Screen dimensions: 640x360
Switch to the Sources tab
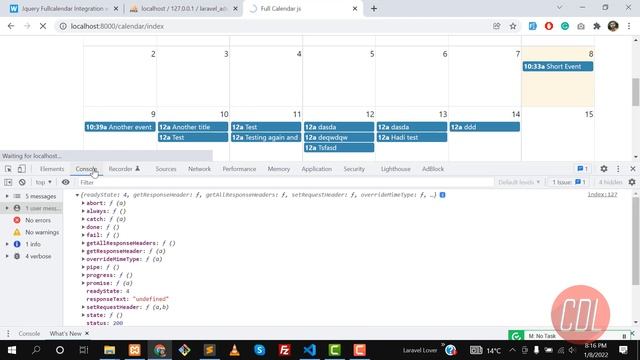click(x=166, y=169)
